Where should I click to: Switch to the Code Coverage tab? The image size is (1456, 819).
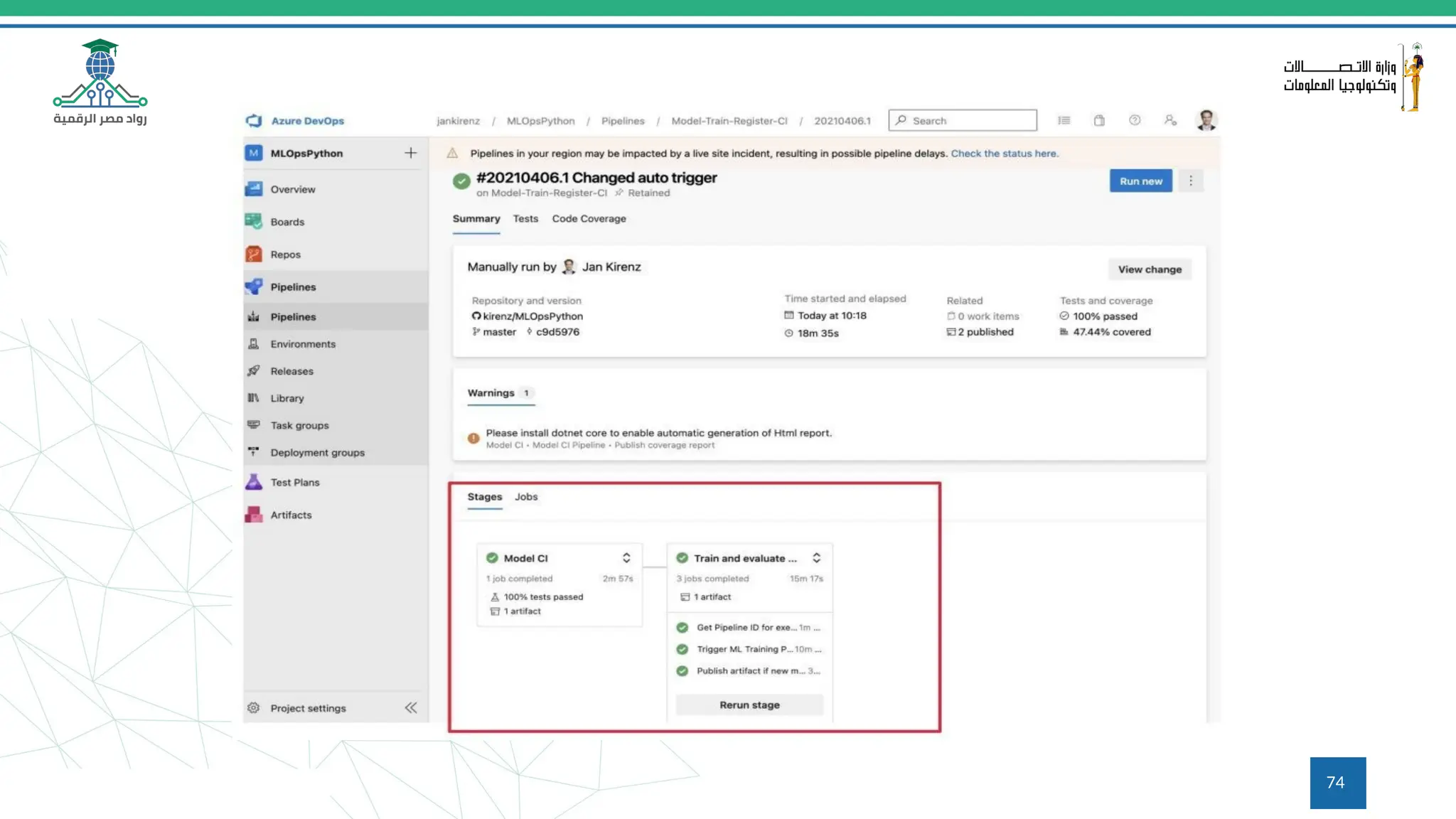589,219
